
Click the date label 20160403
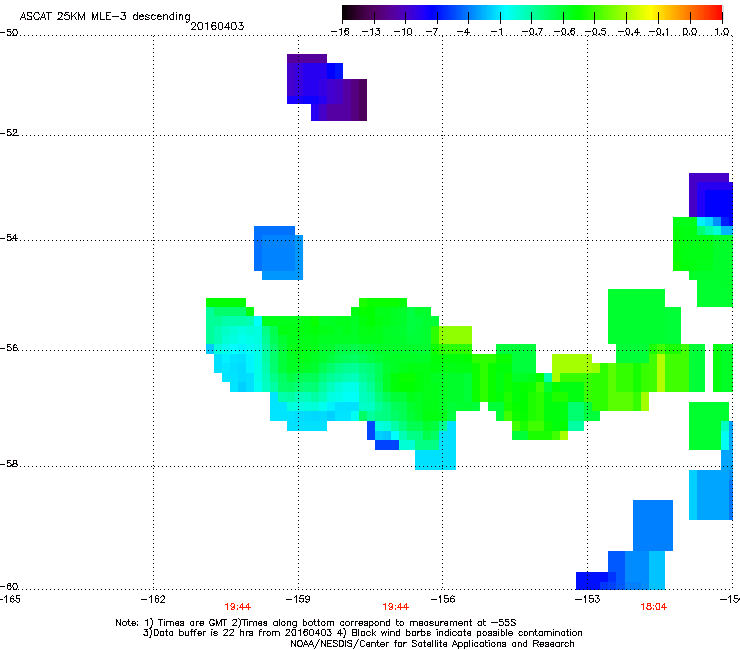[217, 26]
